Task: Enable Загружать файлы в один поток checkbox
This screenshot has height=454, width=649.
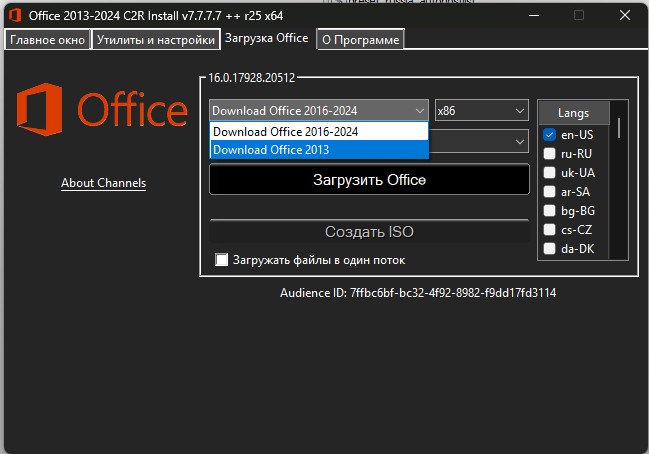Action: tap(221, 260)
